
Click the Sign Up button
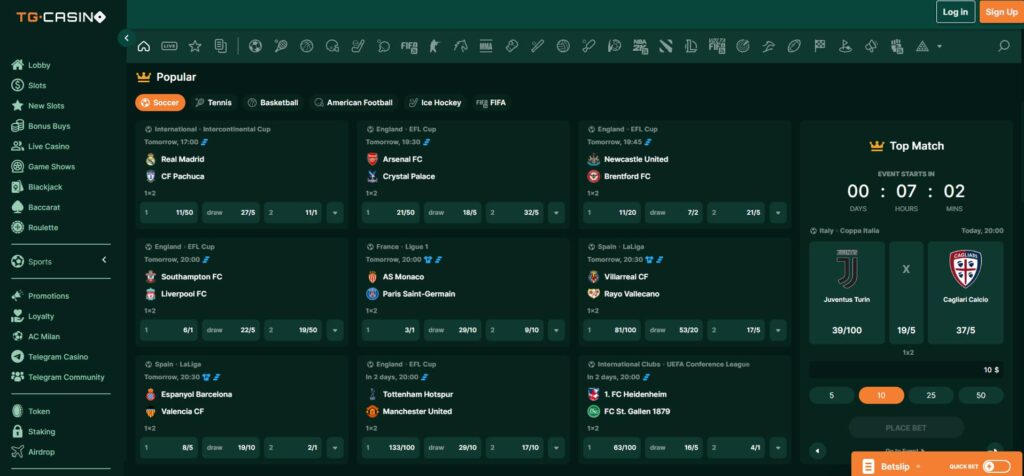pyautogui.click(x=1001, y=12)
